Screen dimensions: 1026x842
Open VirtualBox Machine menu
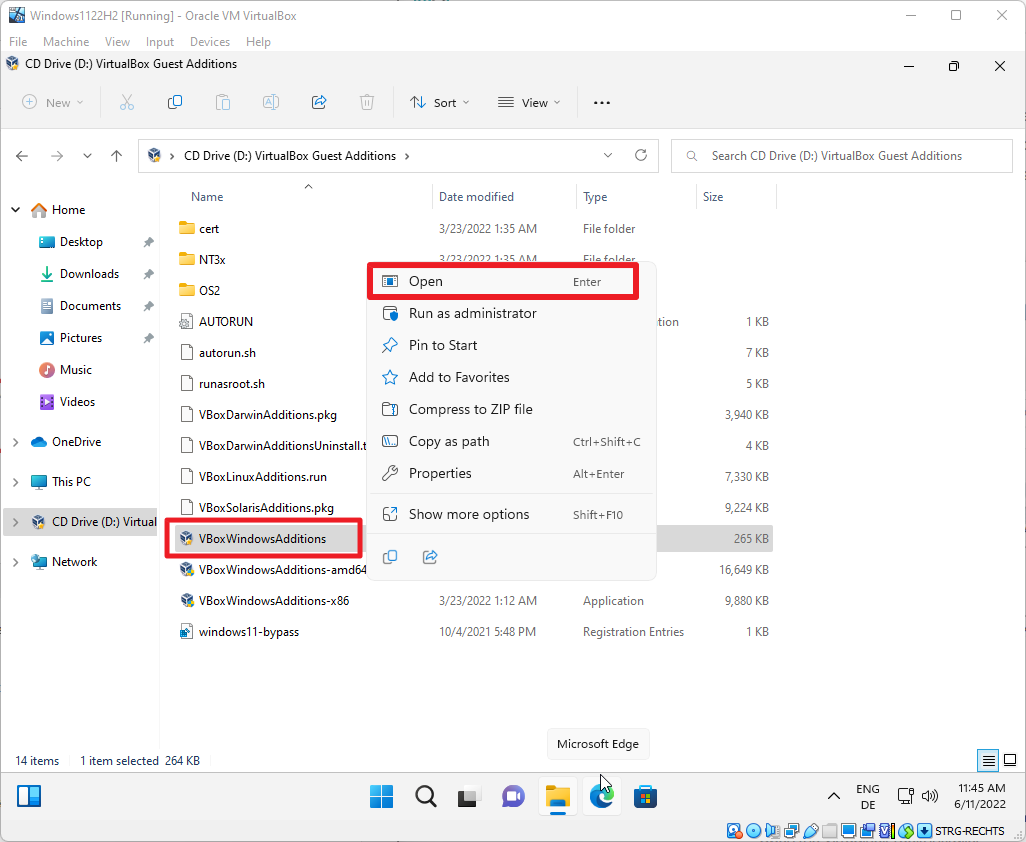tap(66, 42)
